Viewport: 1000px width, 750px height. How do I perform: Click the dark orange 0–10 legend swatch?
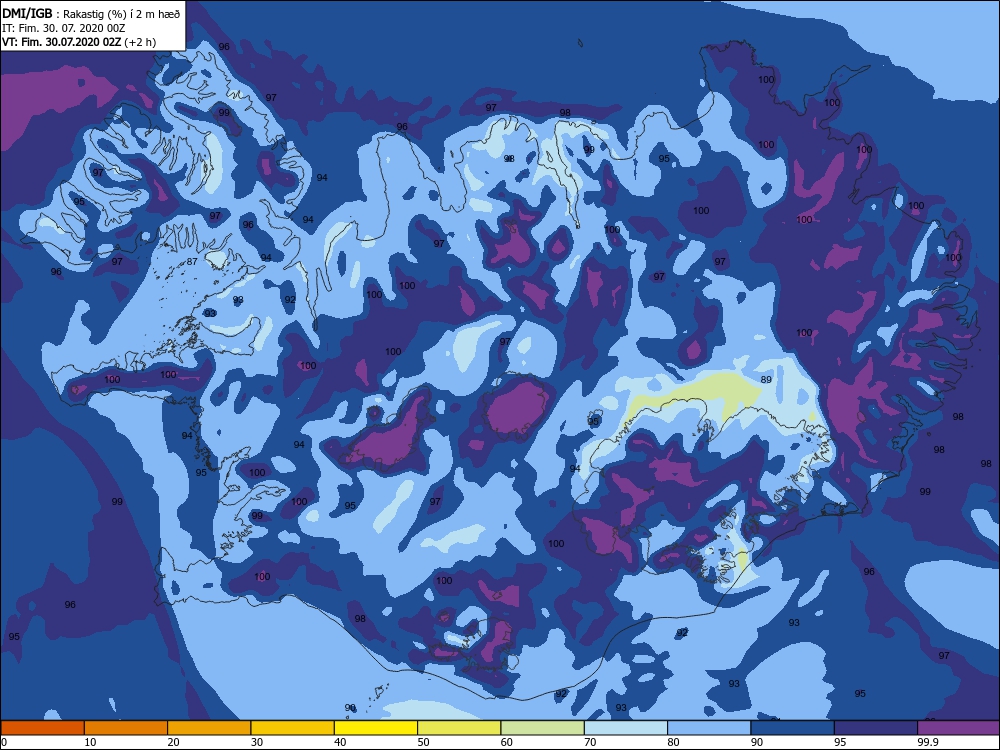click(42, 728)
